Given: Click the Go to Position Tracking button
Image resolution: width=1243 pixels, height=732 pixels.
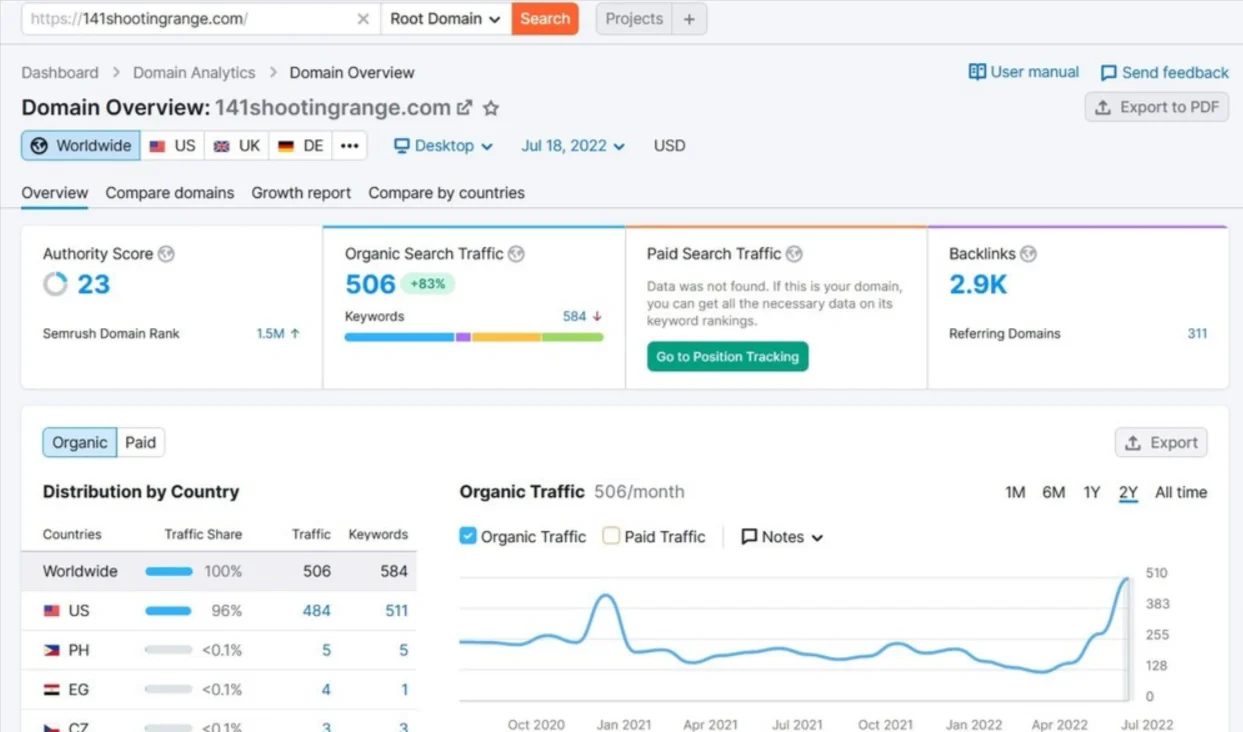Looking at the screenshot, I should (727, 357).
